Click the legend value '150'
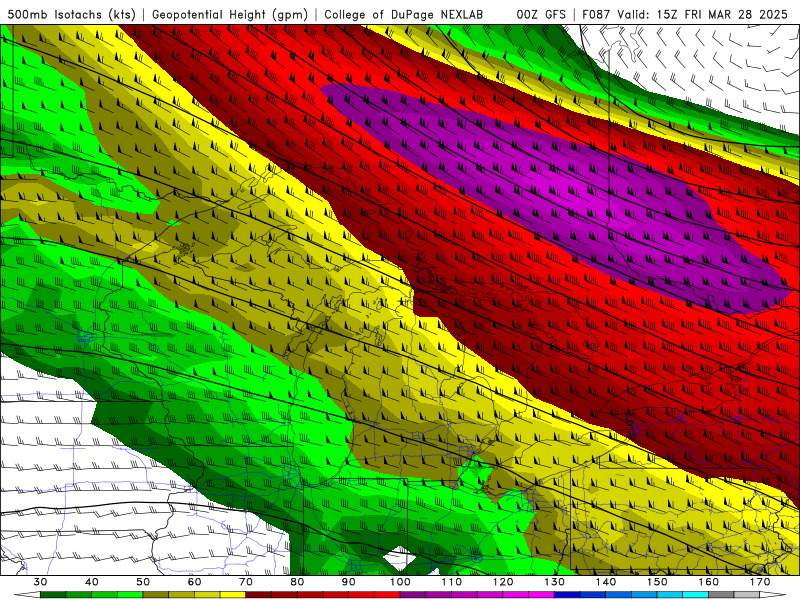 click(657, 582)
